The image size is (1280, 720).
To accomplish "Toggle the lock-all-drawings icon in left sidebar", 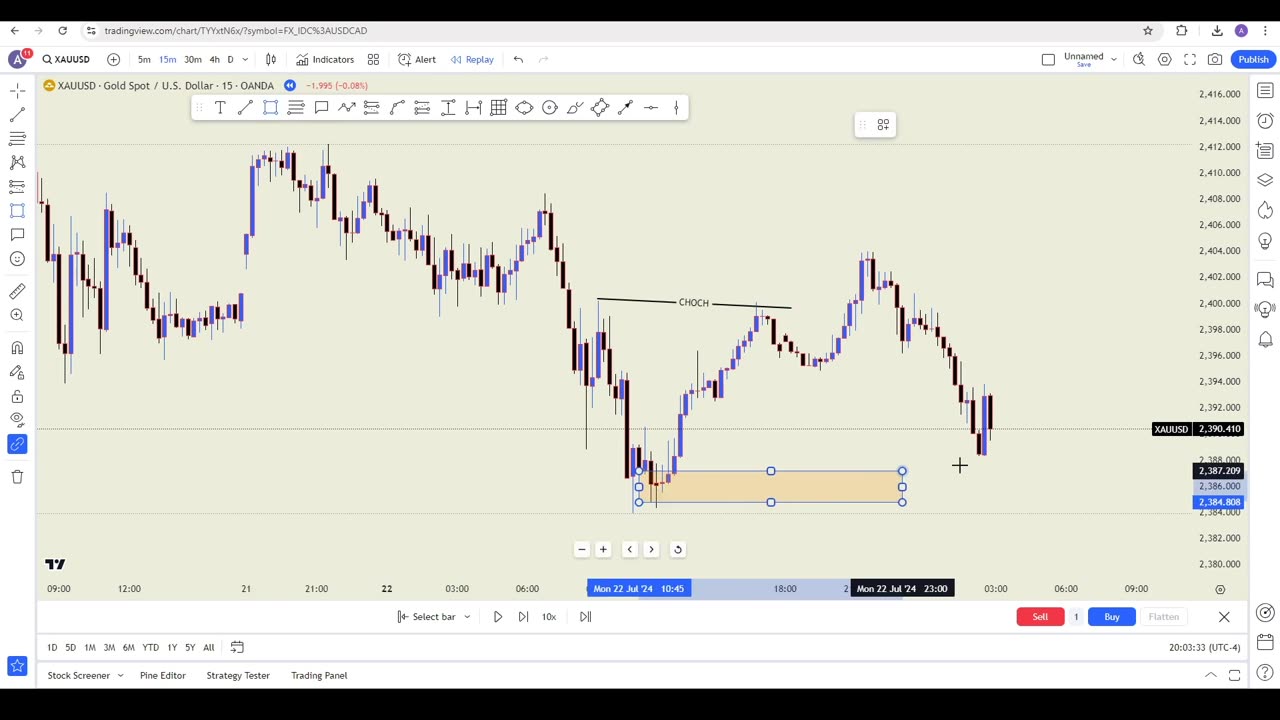I will [x=17, y=396].
